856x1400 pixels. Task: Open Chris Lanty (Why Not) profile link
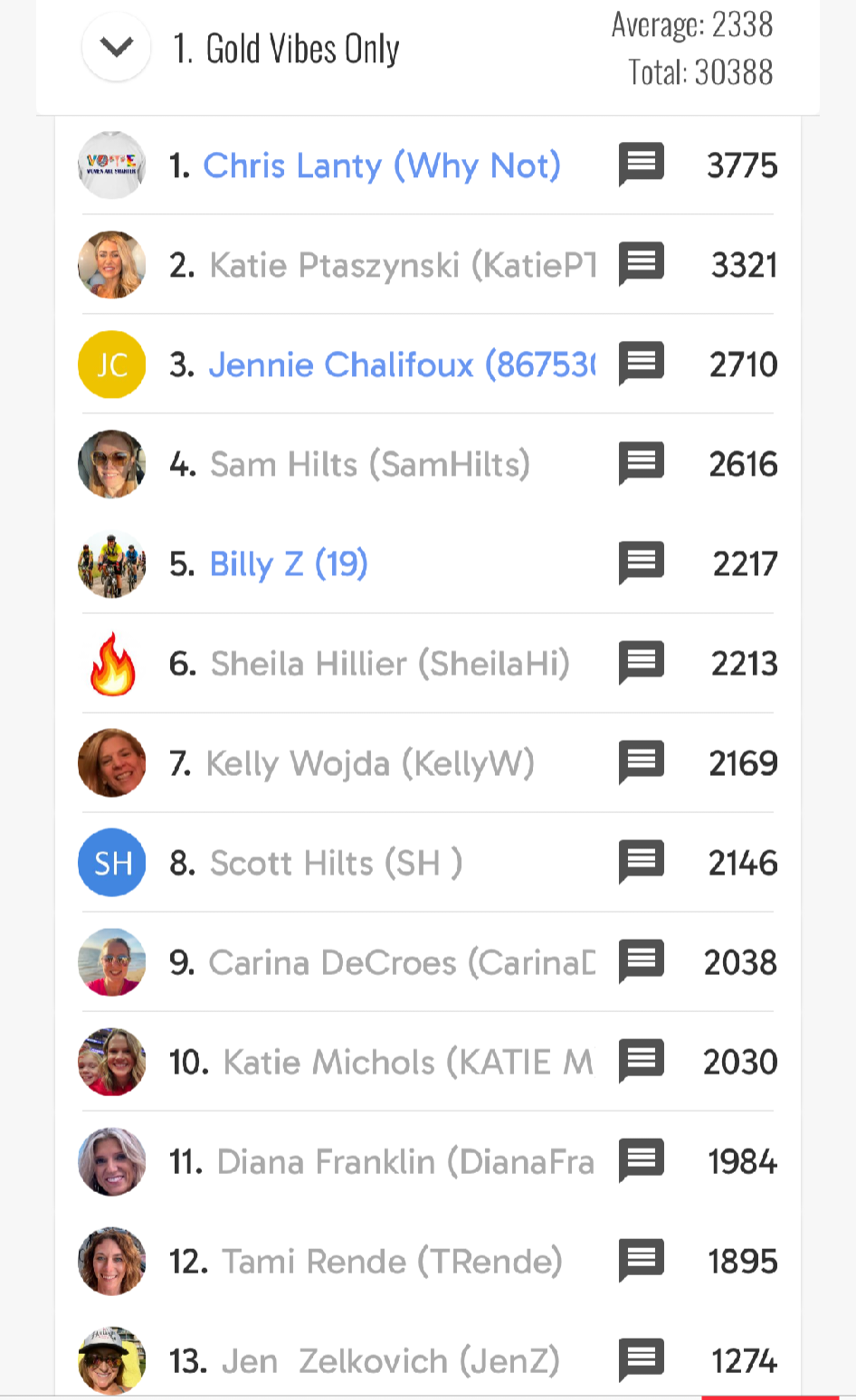(x=381, y=166)
